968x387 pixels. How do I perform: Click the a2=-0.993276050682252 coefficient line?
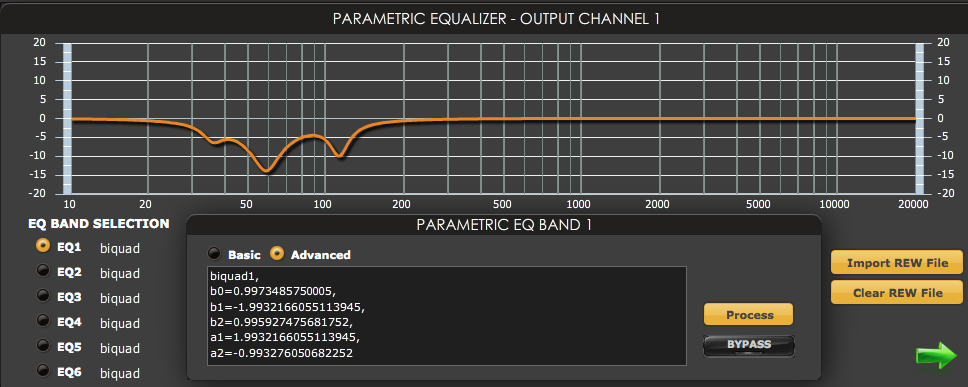282,353
